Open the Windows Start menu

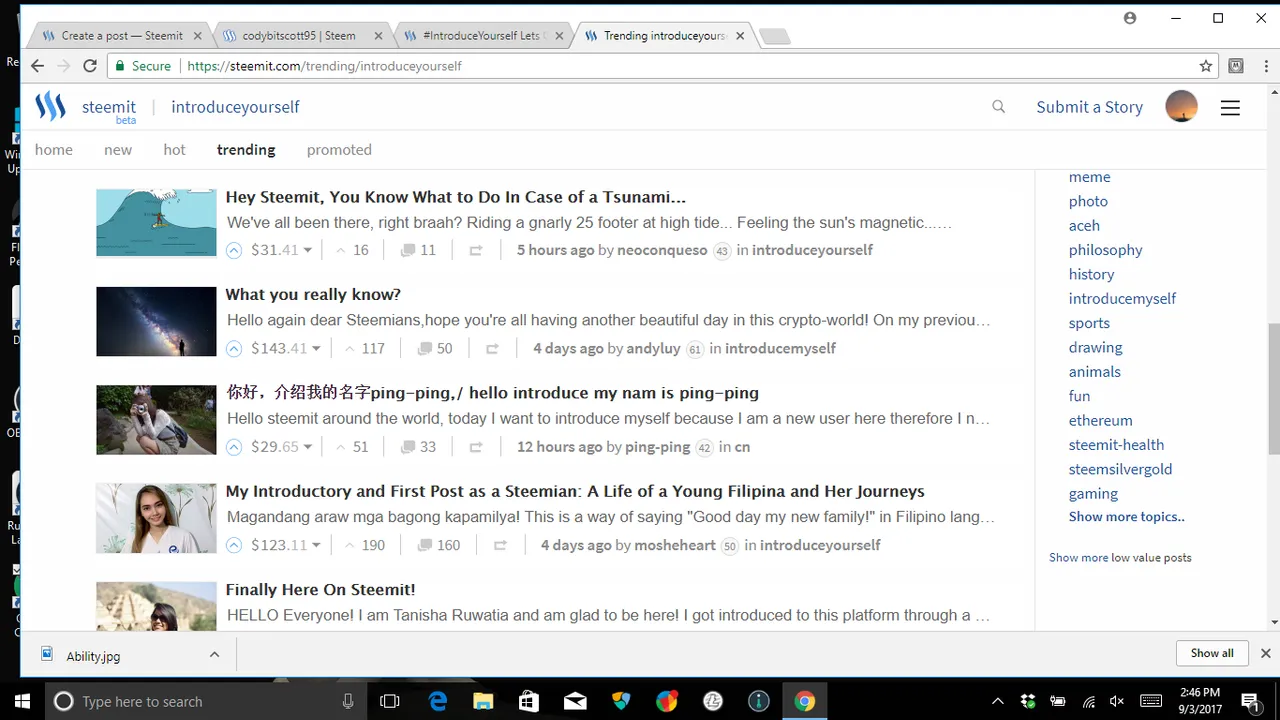pyautogui.click(x=22, y=701)
